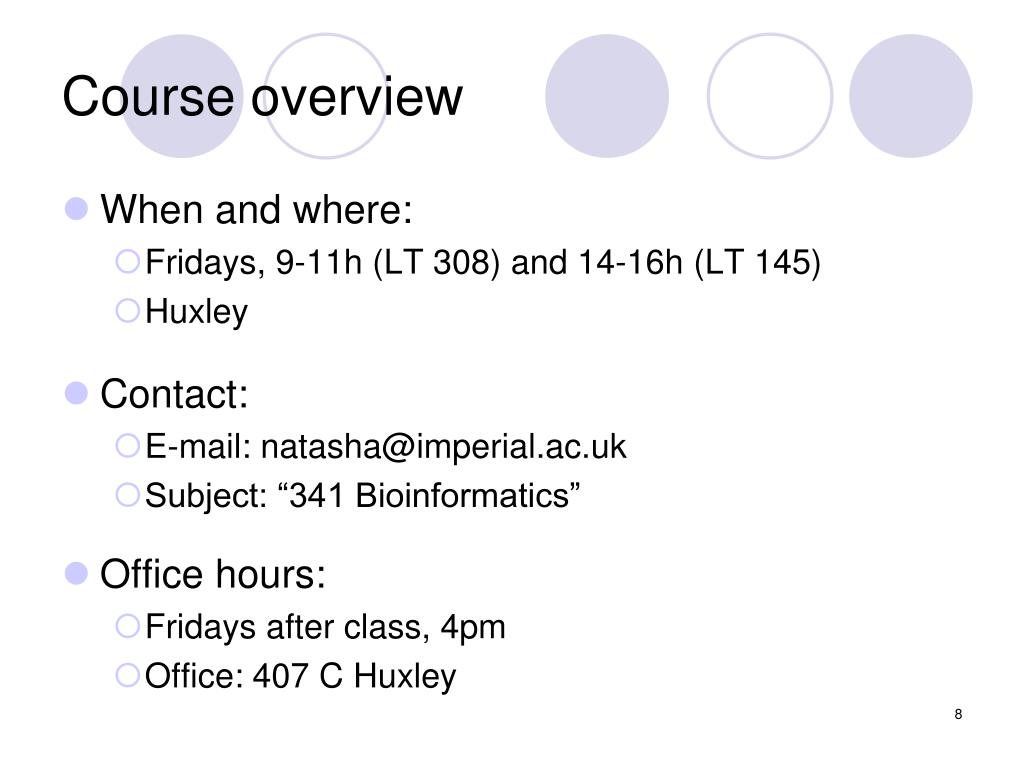Click the rightmost filled lavender circle
This screenshot has width=1024, height=768.
[910, 96]
